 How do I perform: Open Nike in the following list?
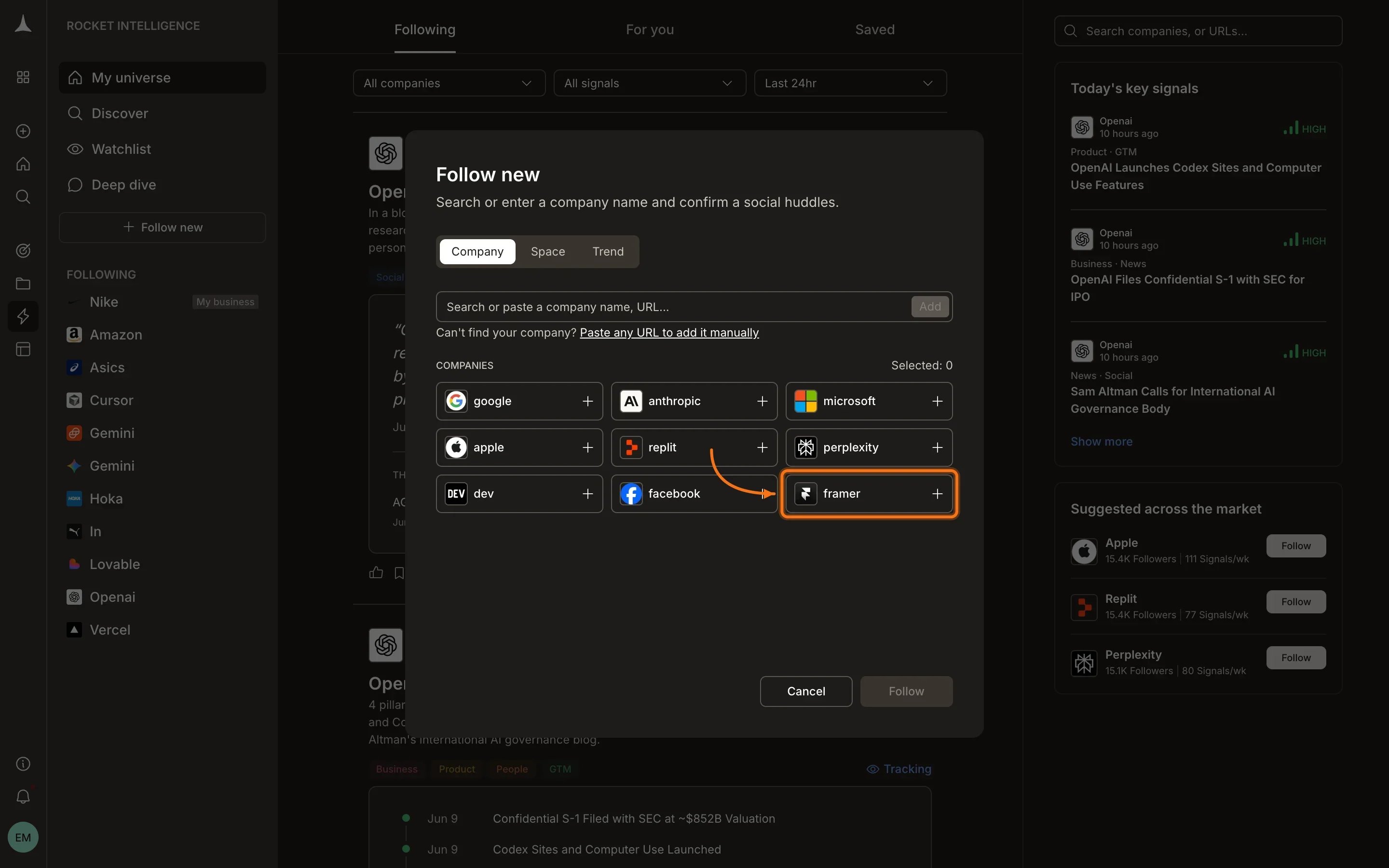[163, 302]
